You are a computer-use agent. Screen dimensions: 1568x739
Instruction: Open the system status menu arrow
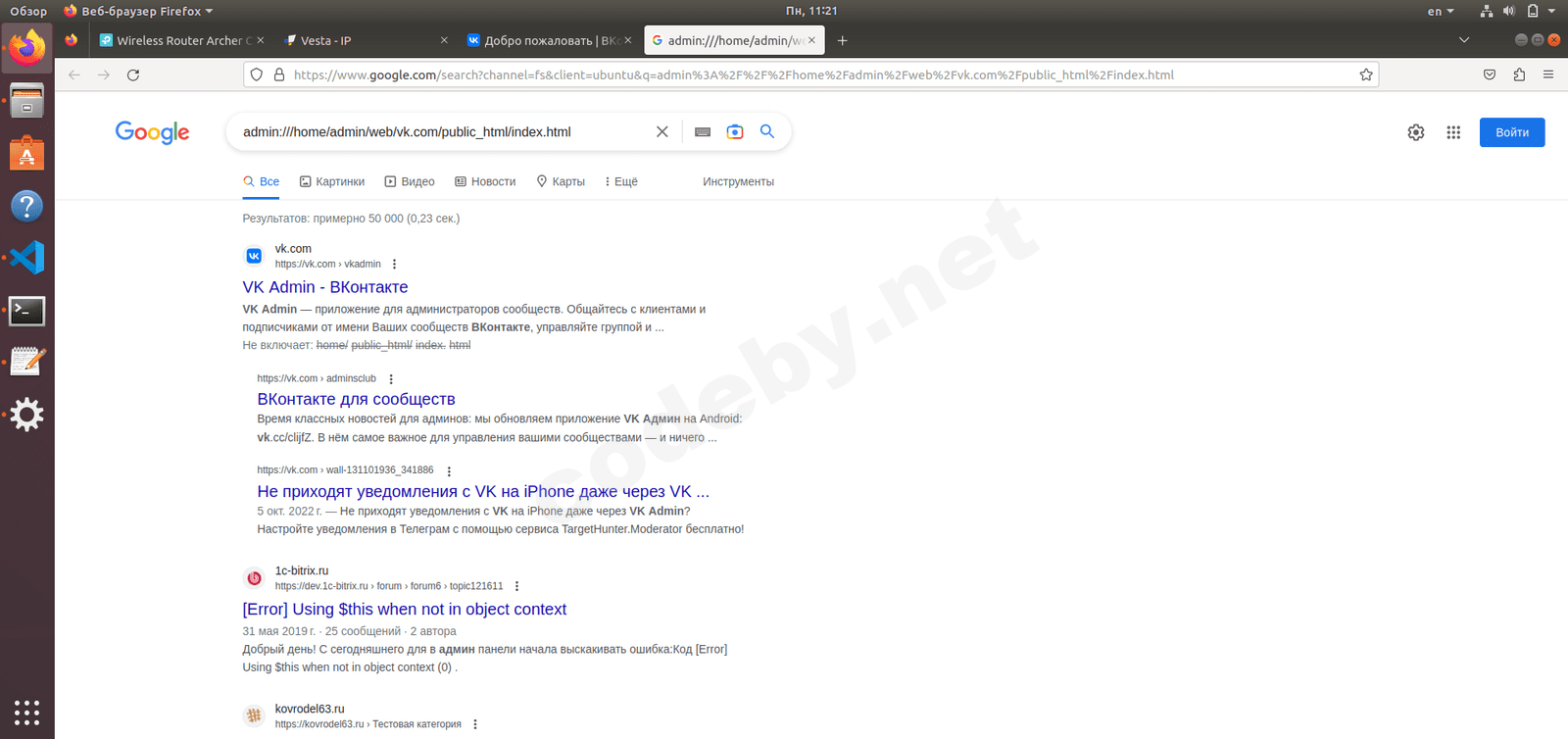click(x=1551, y=11)
